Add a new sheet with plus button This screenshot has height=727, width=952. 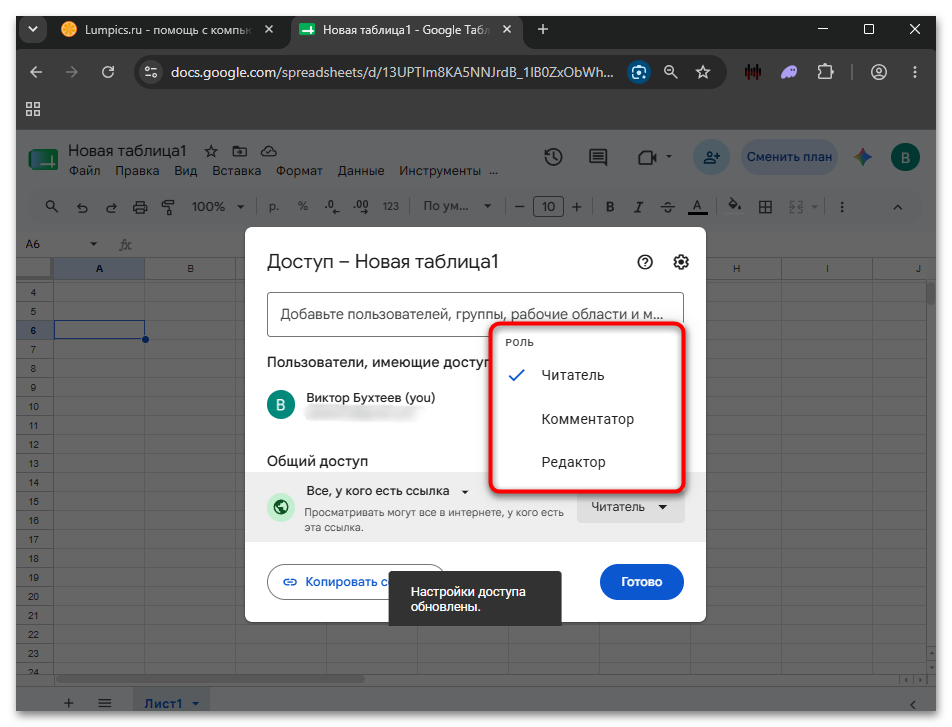click(x=69, y=703)
